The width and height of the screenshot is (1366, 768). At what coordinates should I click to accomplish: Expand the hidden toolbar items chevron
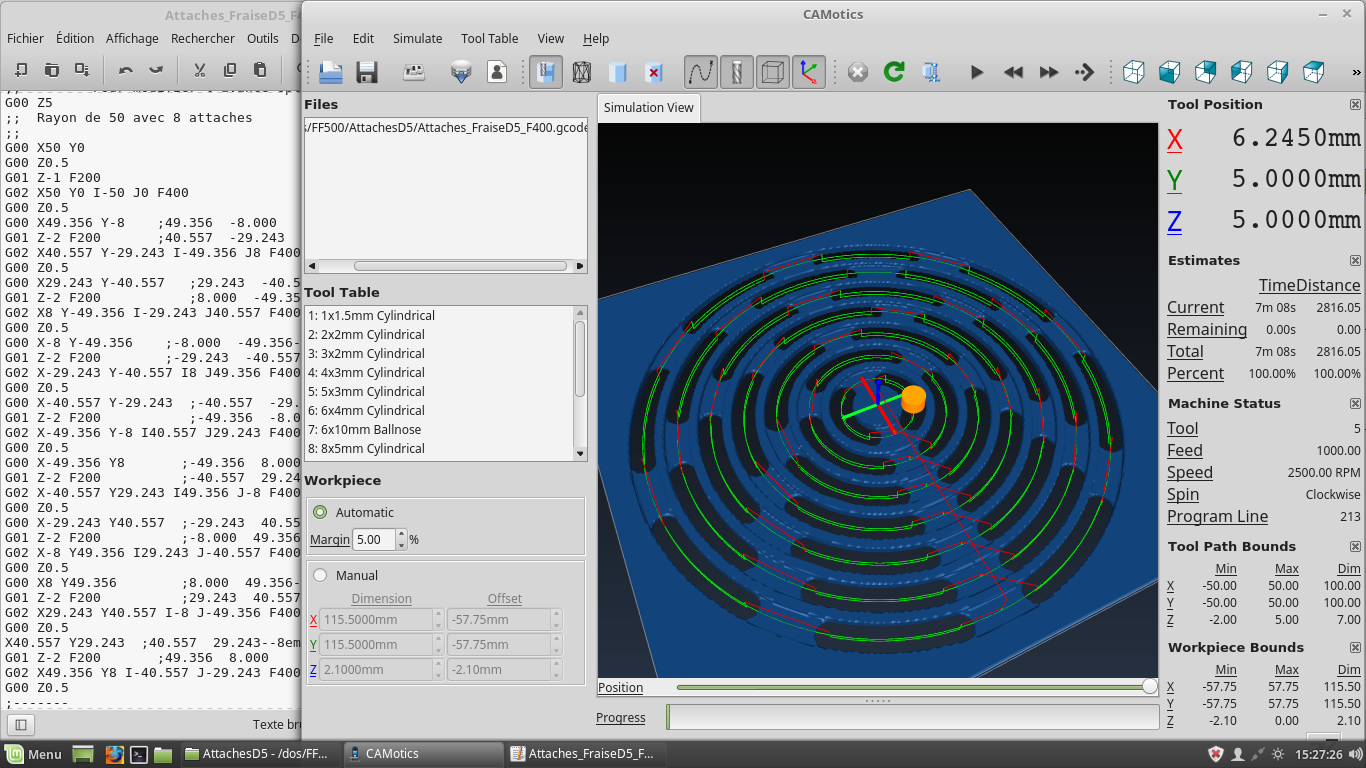(x=1356, y=72)
